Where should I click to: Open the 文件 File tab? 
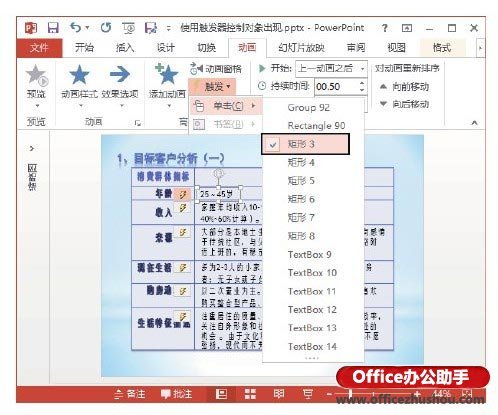click(39, 48)
